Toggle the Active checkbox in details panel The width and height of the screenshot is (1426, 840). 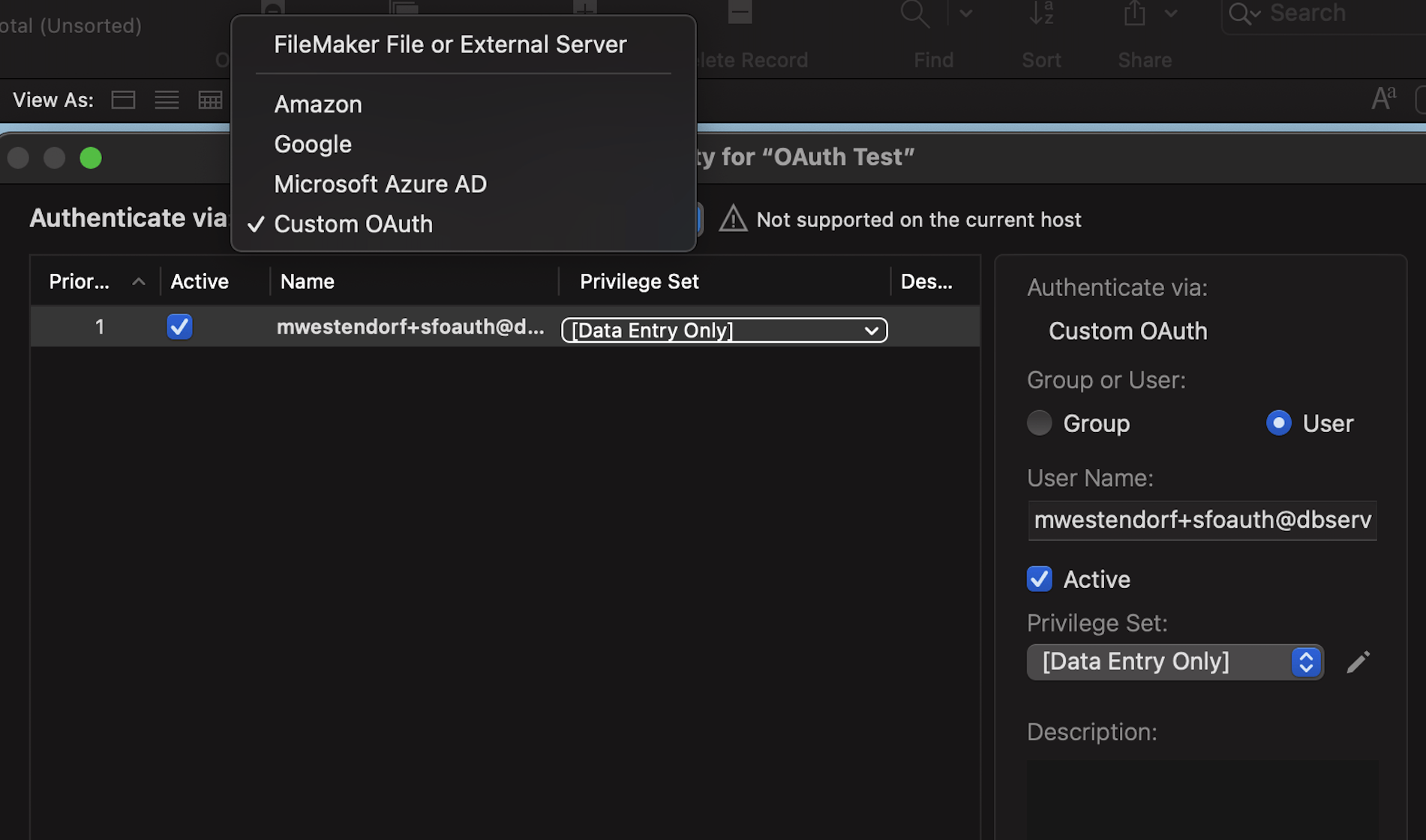tap(1039, 579)
